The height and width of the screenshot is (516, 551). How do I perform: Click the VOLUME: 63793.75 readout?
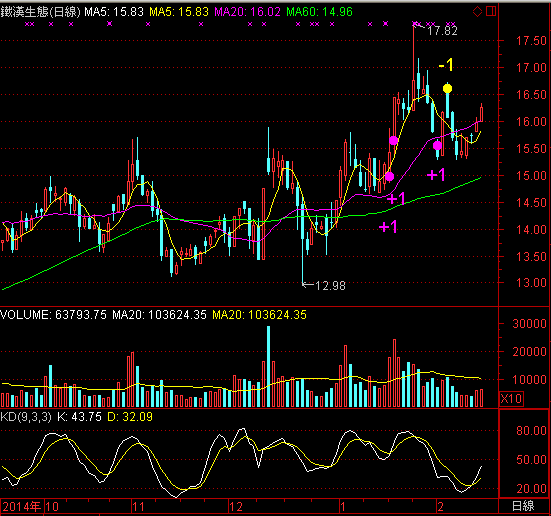(53, 315)
